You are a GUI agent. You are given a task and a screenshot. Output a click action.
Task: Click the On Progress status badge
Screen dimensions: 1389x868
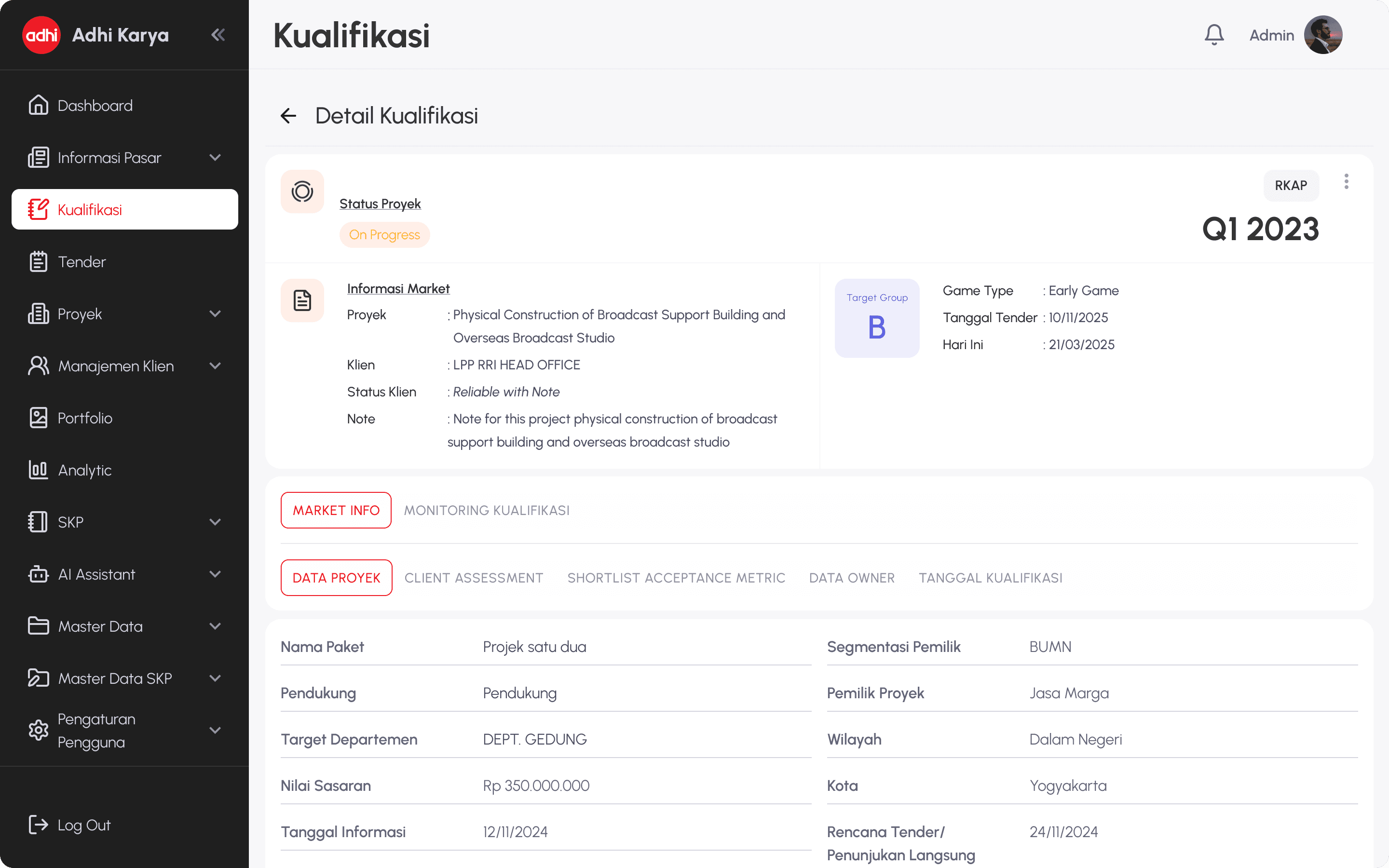tap(384, 235)
